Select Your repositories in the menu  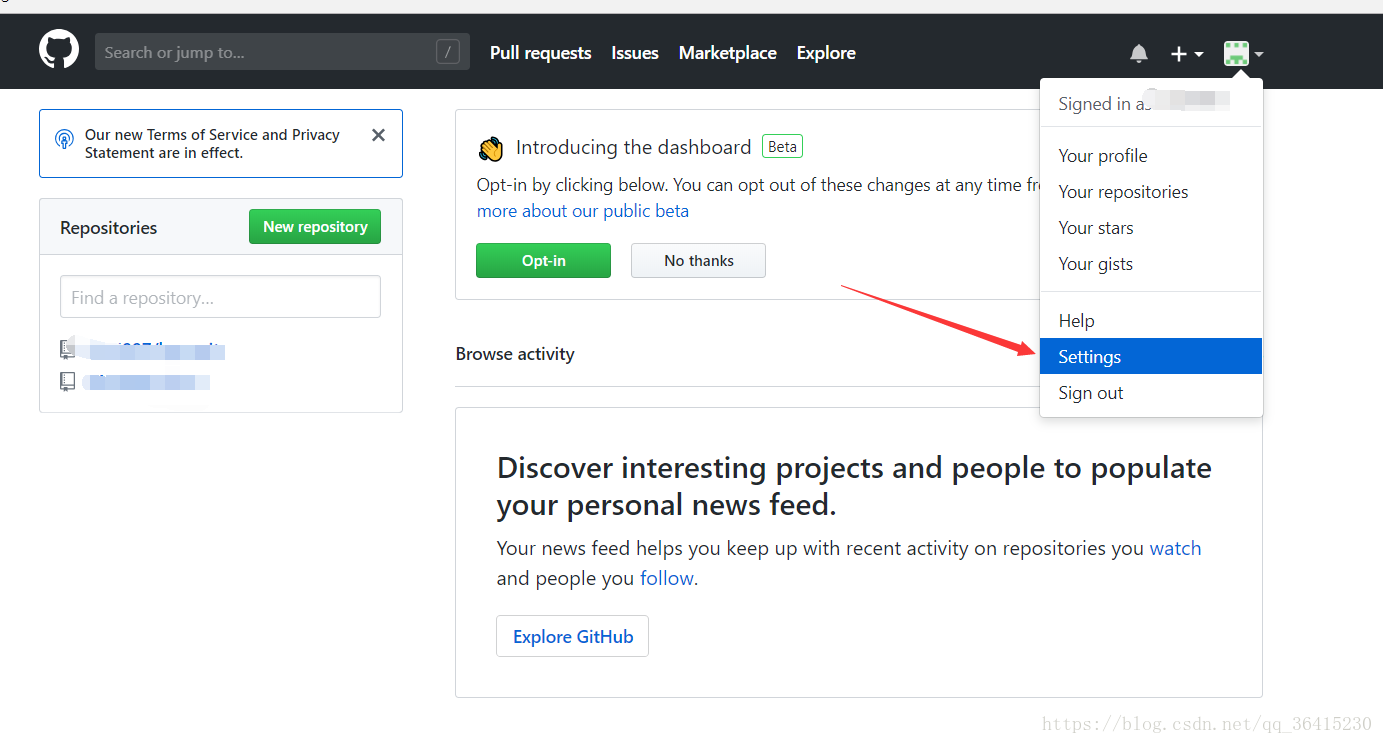(x=1151, y=192)
